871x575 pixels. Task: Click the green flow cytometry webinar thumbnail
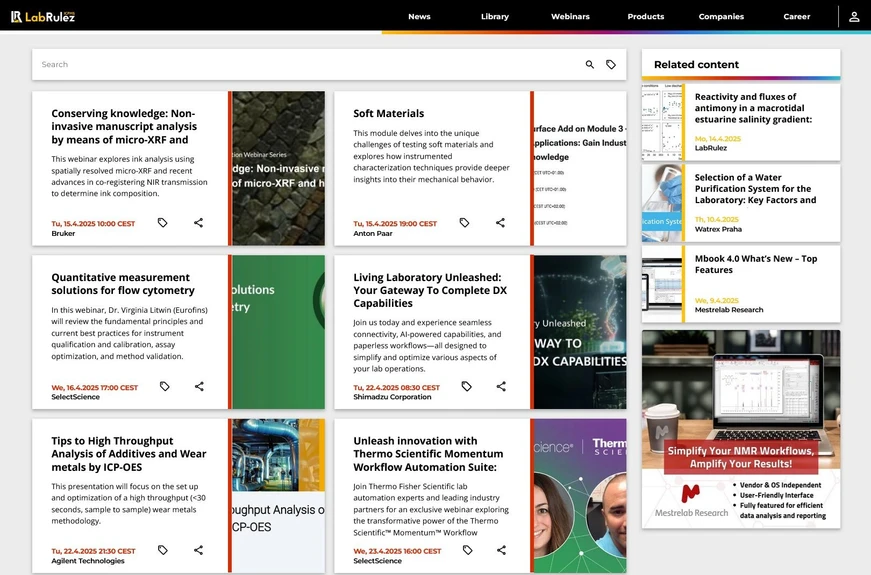[278, 332]
